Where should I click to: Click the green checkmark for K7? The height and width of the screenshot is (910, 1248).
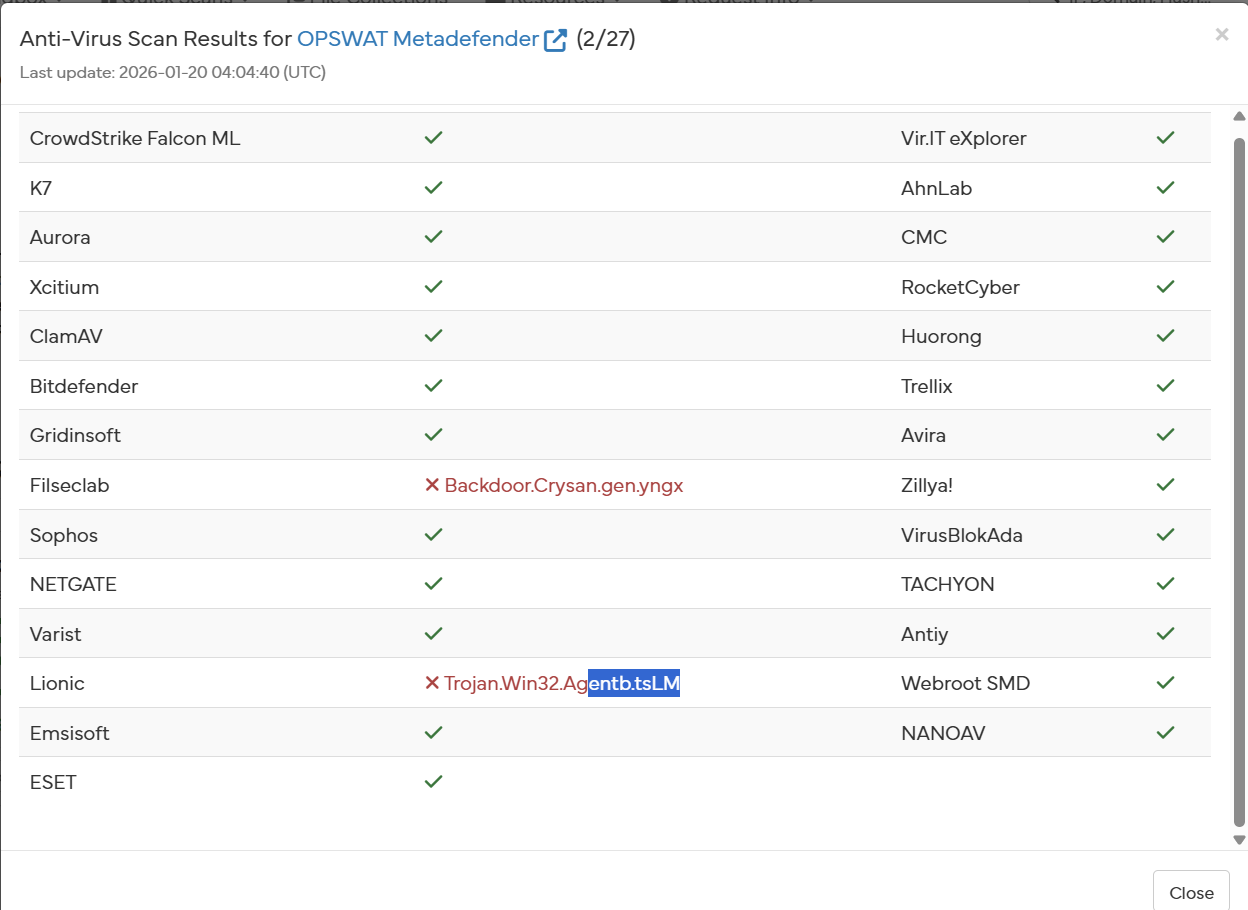point(433,187)
